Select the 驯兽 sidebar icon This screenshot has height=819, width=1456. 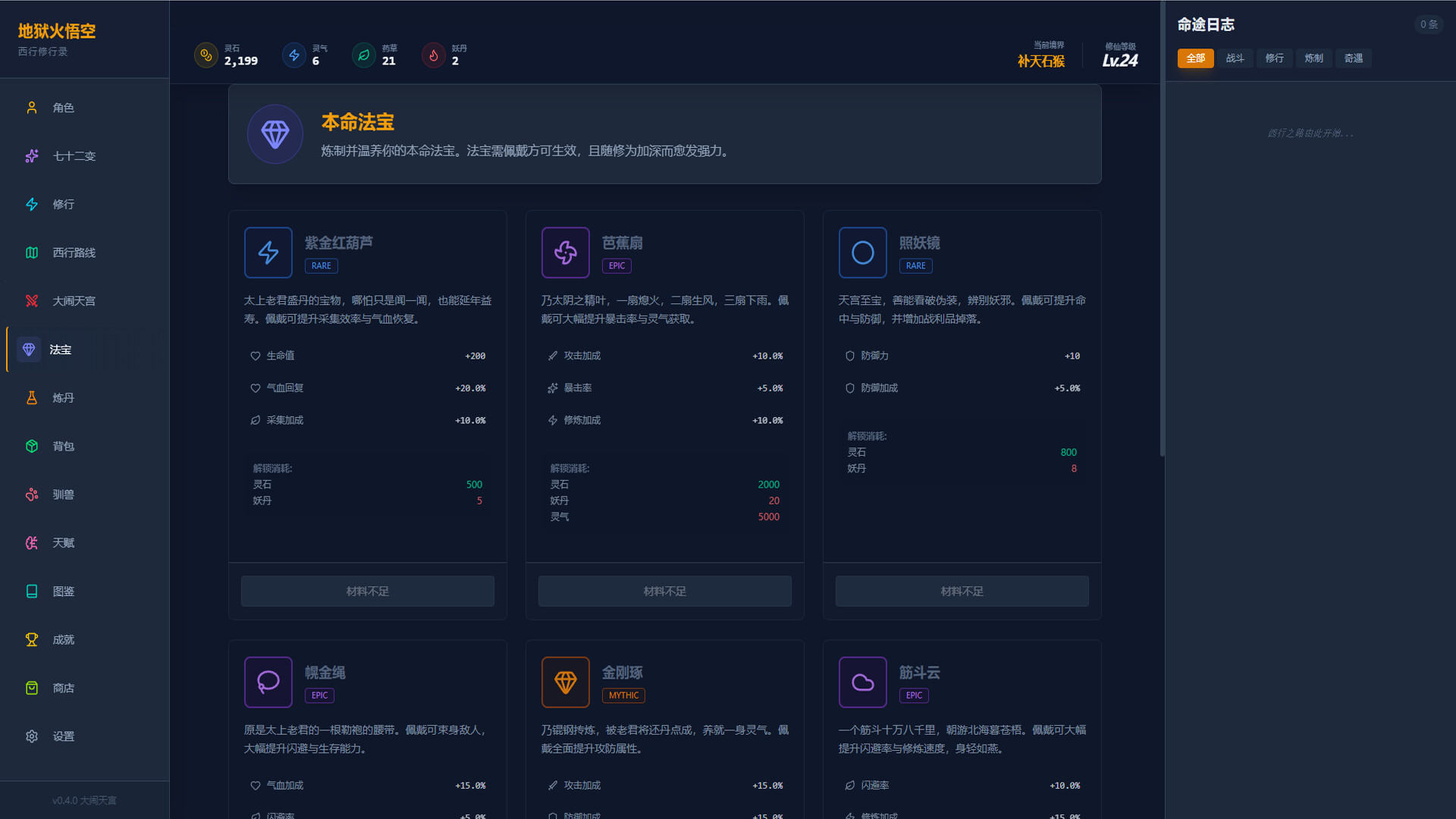(31, 494)
